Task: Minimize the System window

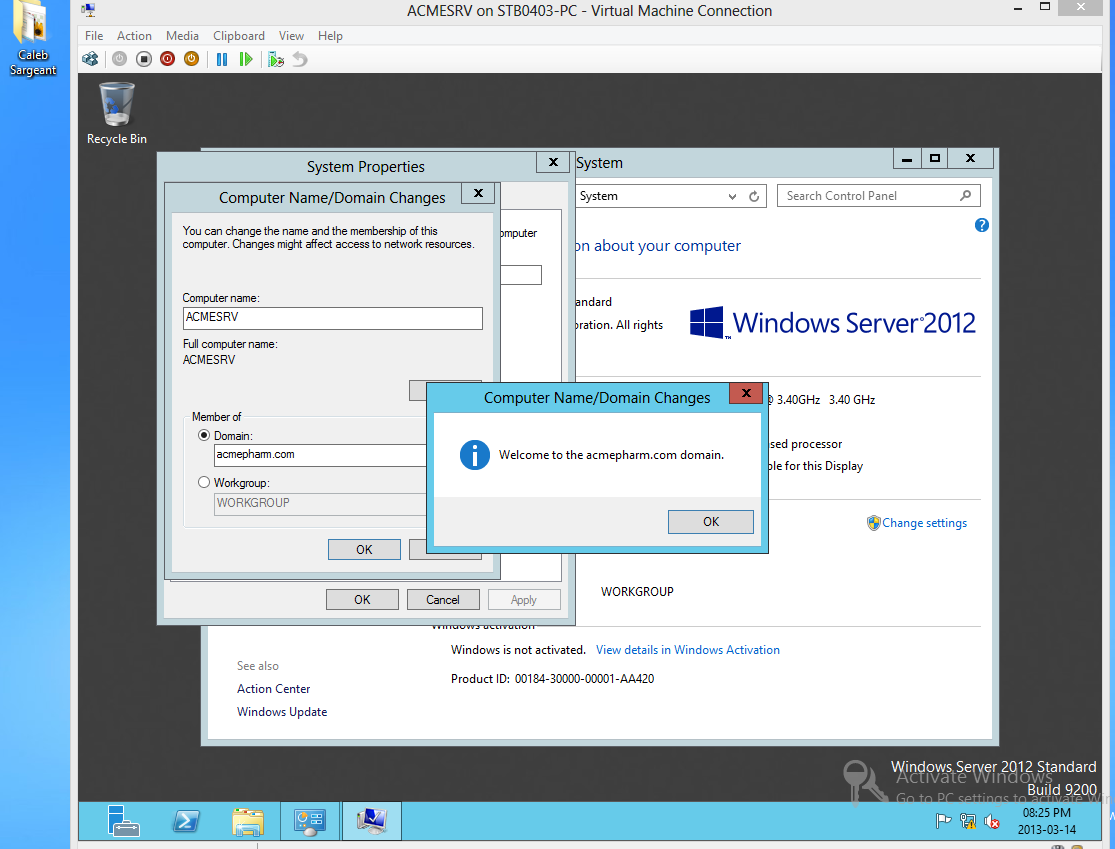Action: click(x=907, y=159)
